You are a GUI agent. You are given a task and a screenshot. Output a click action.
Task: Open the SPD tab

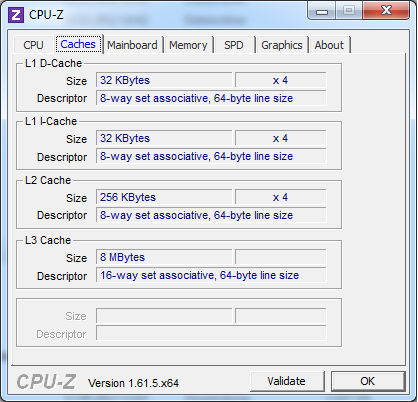pyautogui.click(x=234, y=45)
